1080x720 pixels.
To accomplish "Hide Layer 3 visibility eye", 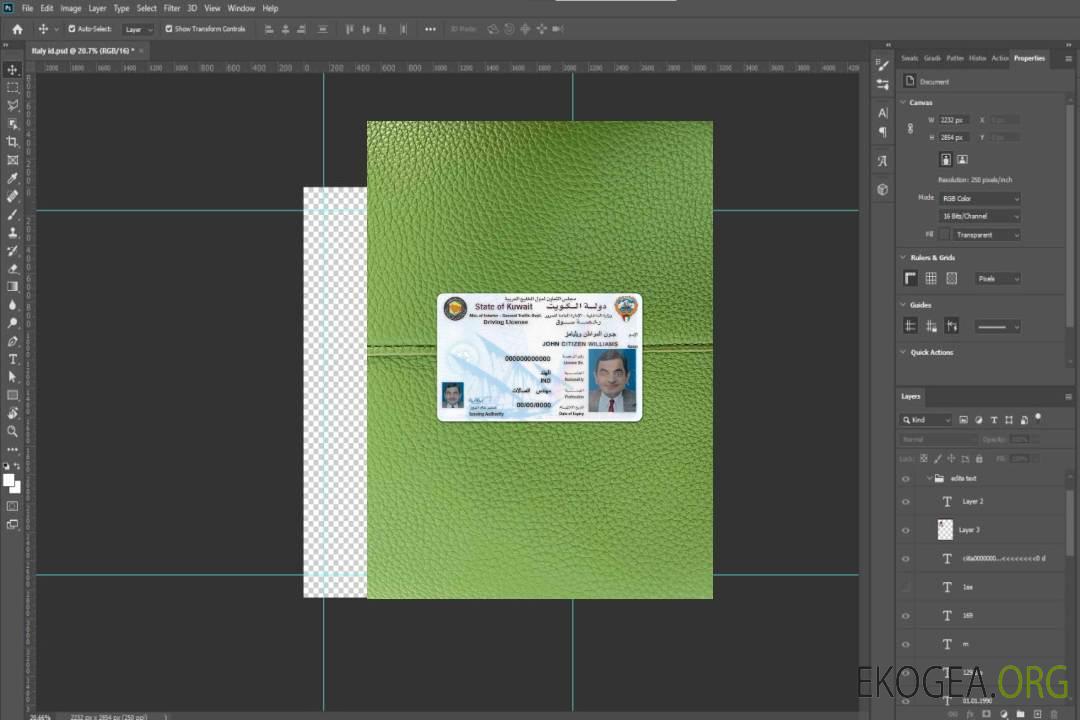I will click(906, 531).
